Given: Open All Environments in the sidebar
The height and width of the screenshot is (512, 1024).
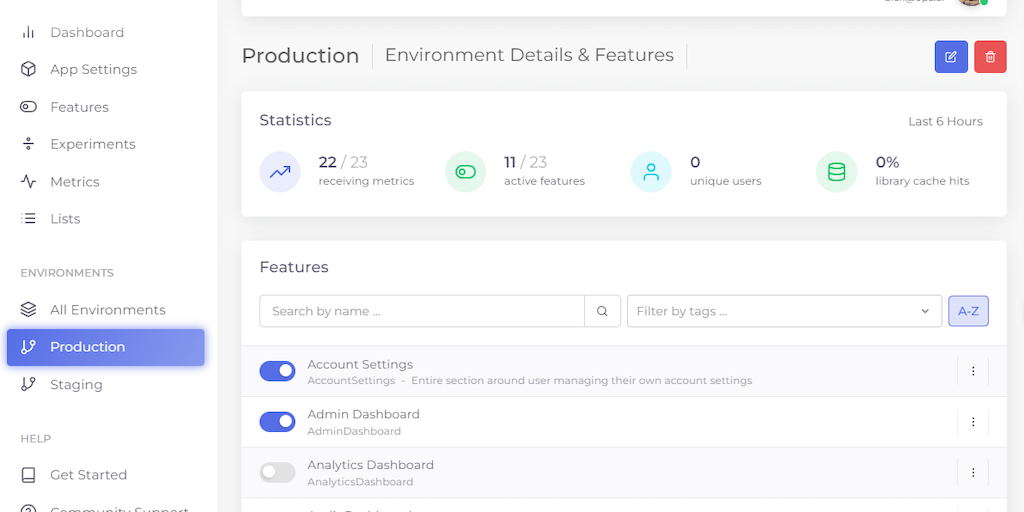Looking at the screenshot, I should [107, 310].
